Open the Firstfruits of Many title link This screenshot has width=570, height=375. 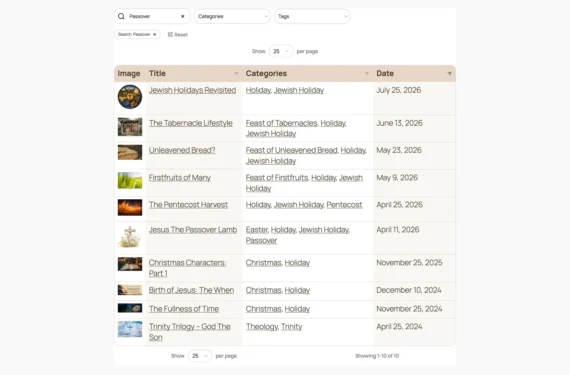pos(180,178)
